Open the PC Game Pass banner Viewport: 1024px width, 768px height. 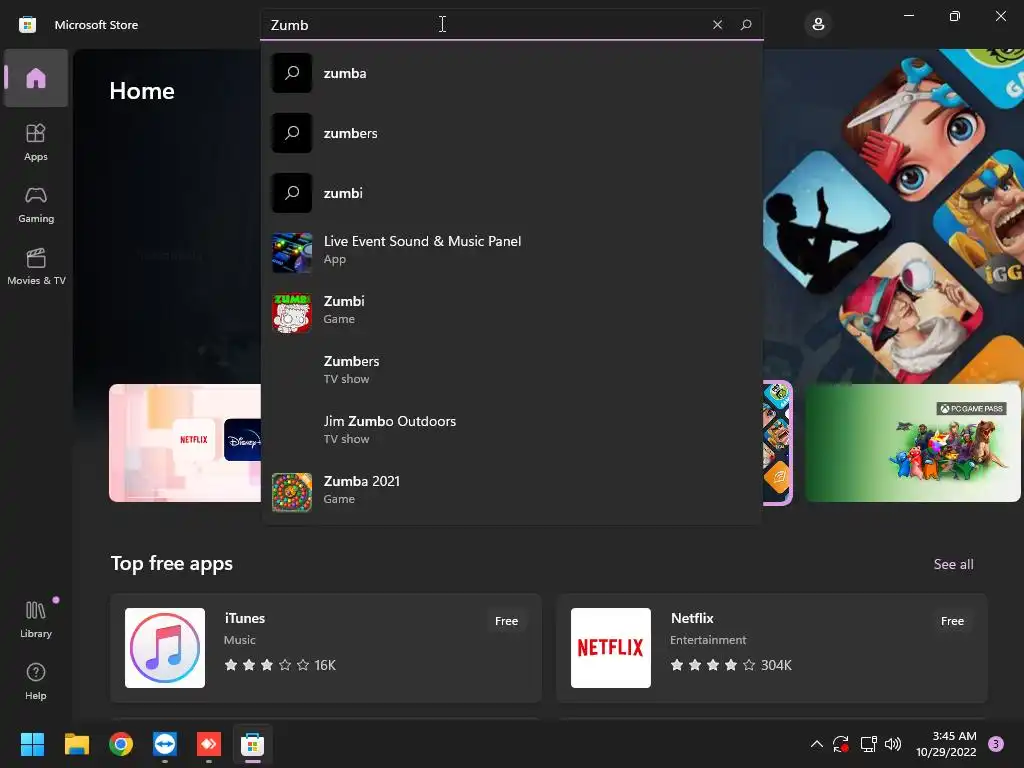pos(912,443)
